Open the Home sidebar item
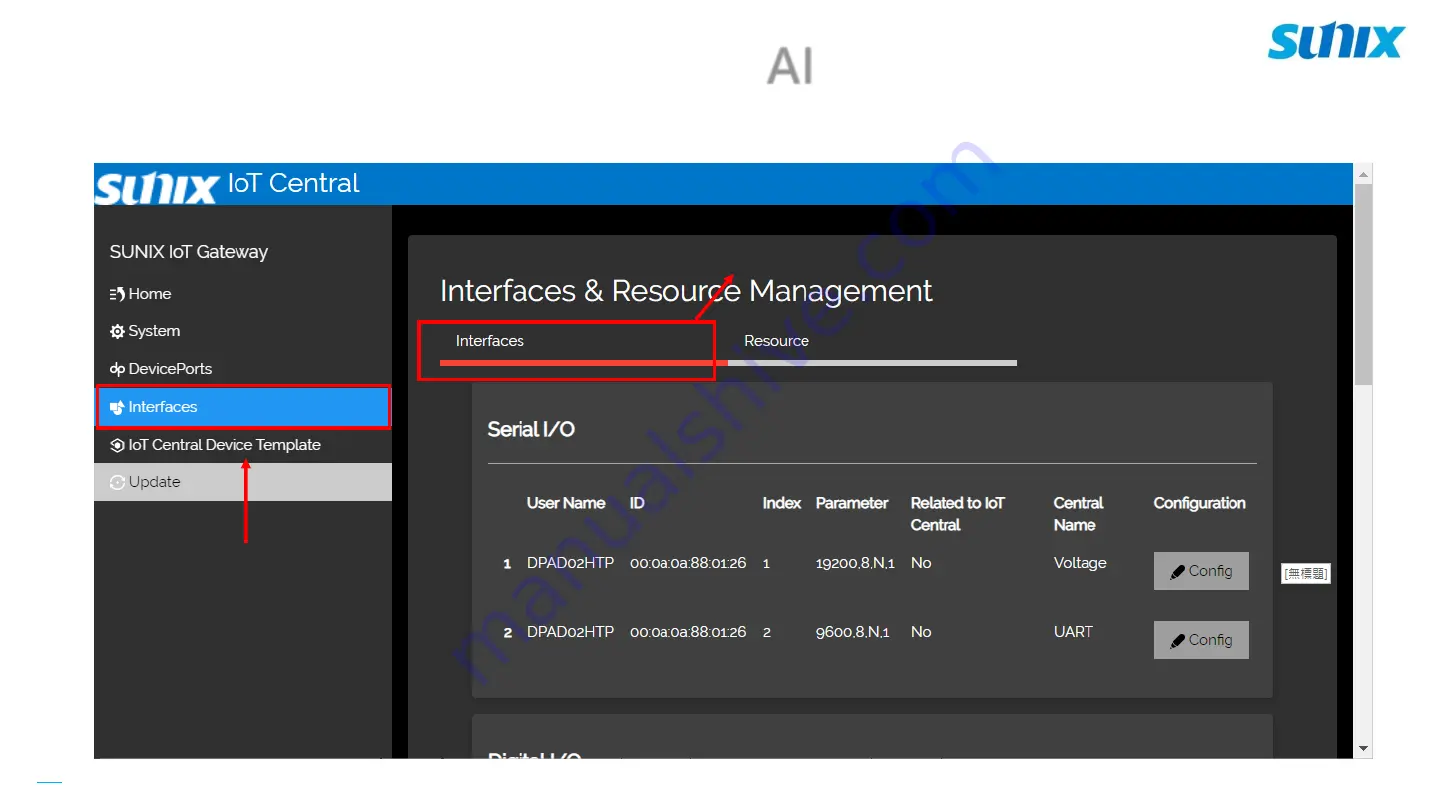The image size is (1440, 810). point(242,294)
